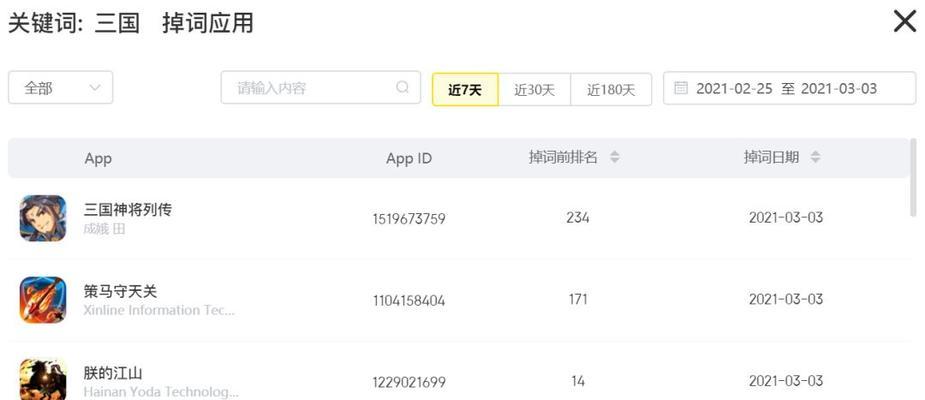This screenshot has height=400, width=925.
Task: Focus the 请输入内容 search field
Action: (x=321, y=88)
